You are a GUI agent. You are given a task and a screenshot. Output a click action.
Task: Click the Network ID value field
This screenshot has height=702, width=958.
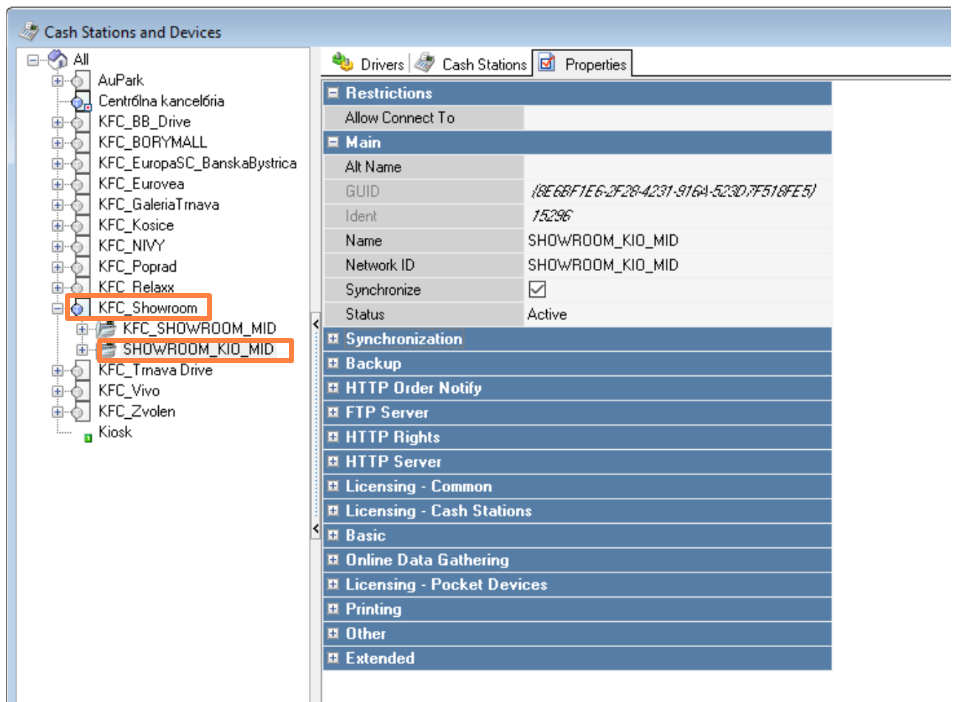tap(678, 265)
